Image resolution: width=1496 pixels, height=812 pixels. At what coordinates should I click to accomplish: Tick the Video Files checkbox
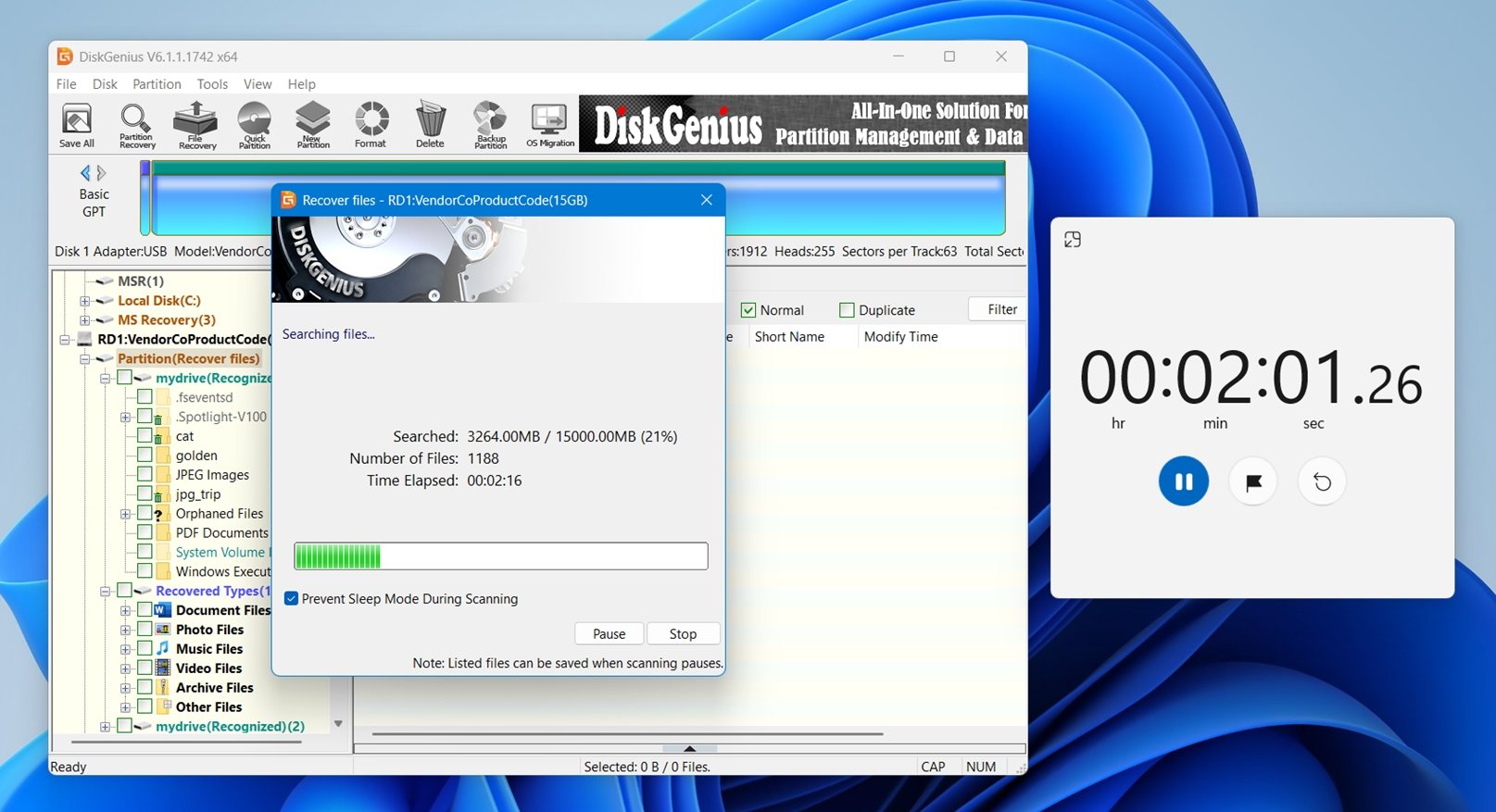pyautogui.click(x=145, y=668)
